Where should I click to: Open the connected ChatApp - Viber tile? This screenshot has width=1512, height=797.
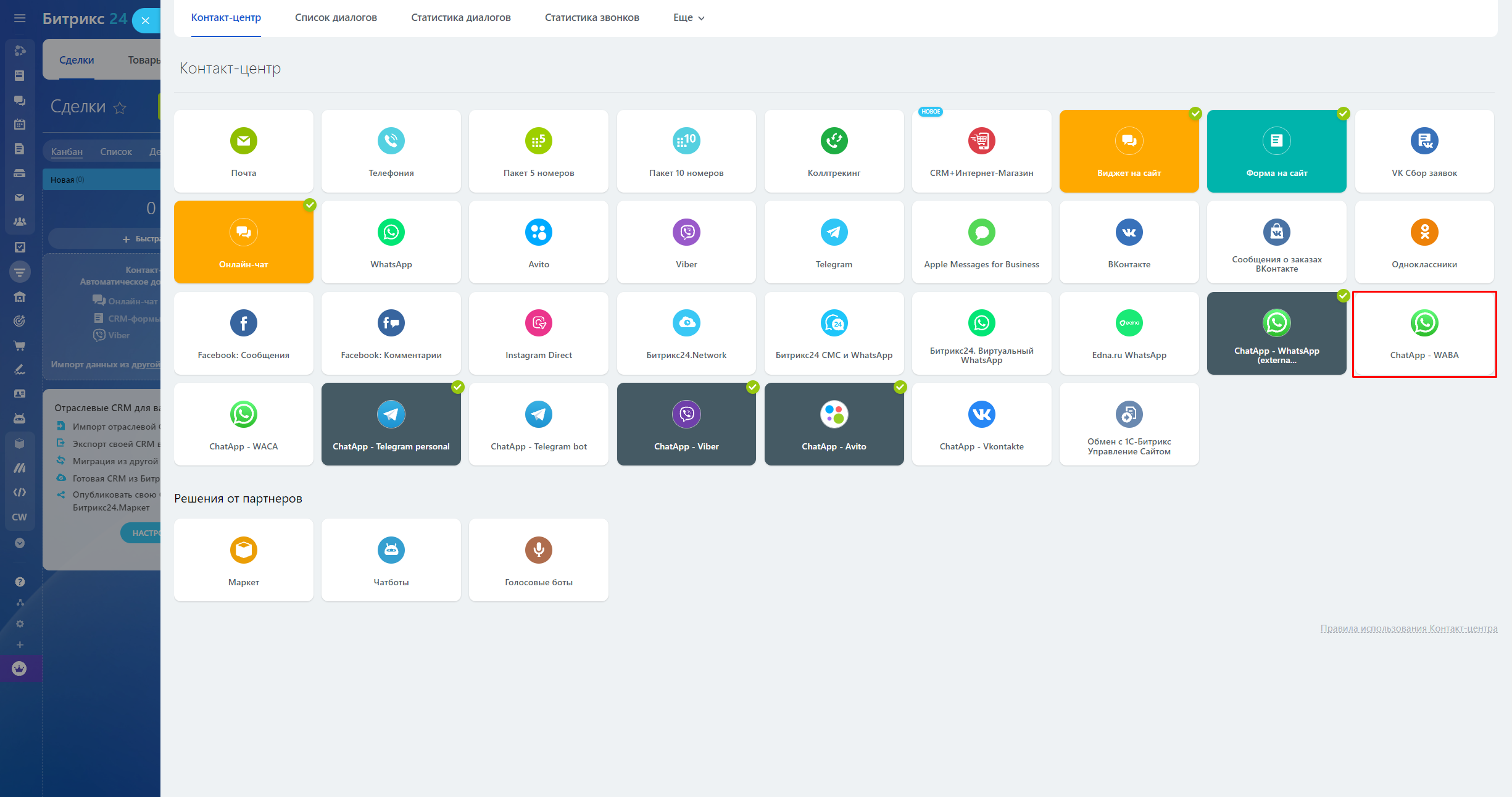coord(686,424)
